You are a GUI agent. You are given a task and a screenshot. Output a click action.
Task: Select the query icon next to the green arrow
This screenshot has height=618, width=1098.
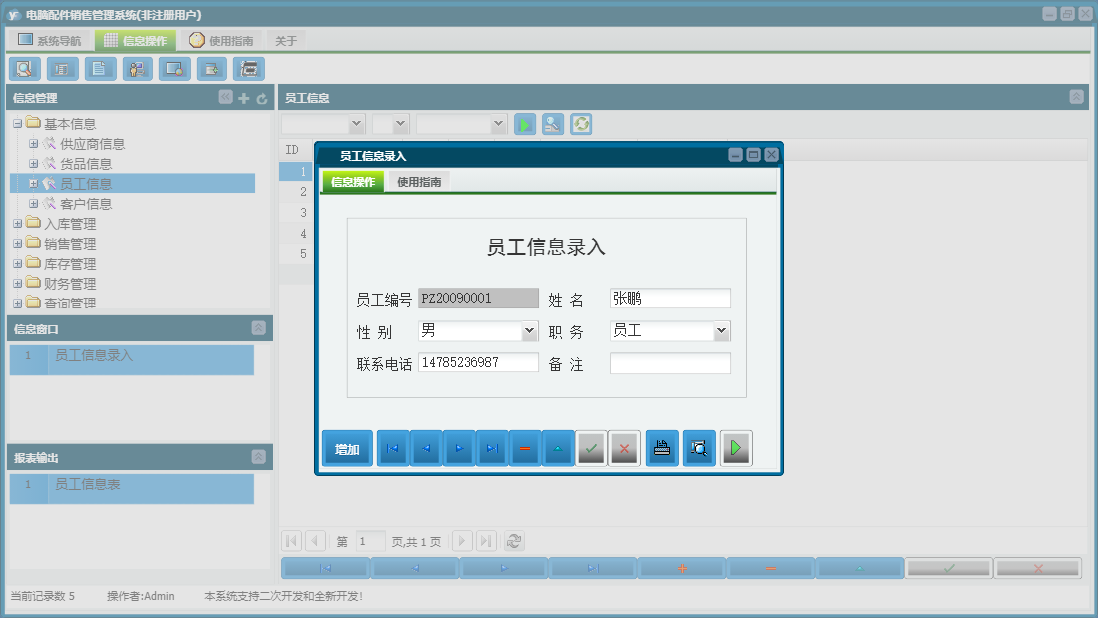tap(552, 124)
